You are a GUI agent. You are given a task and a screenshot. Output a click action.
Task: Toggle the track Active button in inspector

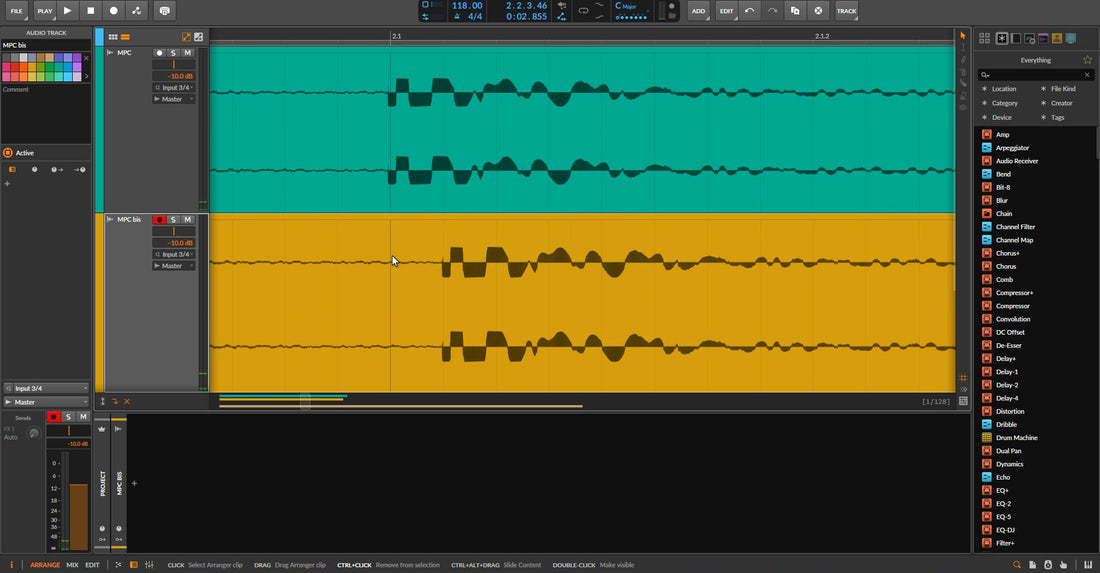point(8,153)
